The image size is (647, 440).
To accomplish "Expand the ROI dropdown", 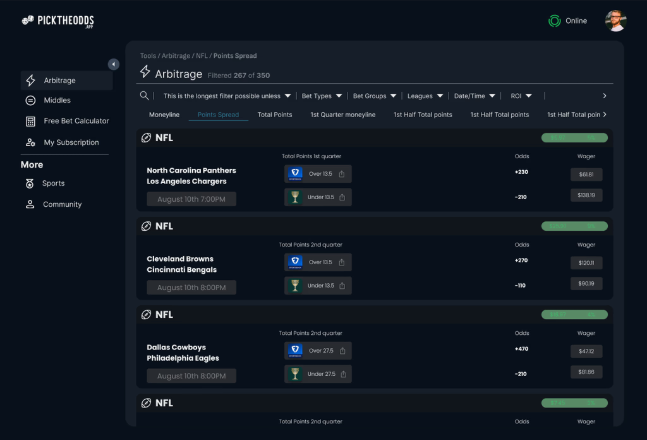I will 521,96.
